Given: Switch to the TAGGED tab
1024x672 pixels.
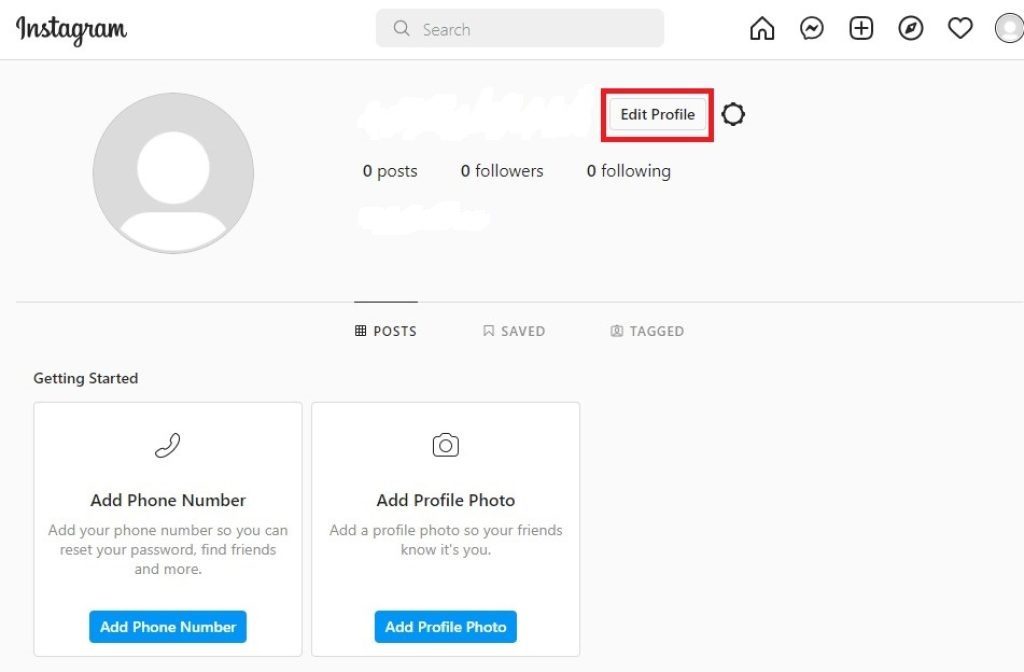Looking at the screenshot, I should [x=647, y=331].
